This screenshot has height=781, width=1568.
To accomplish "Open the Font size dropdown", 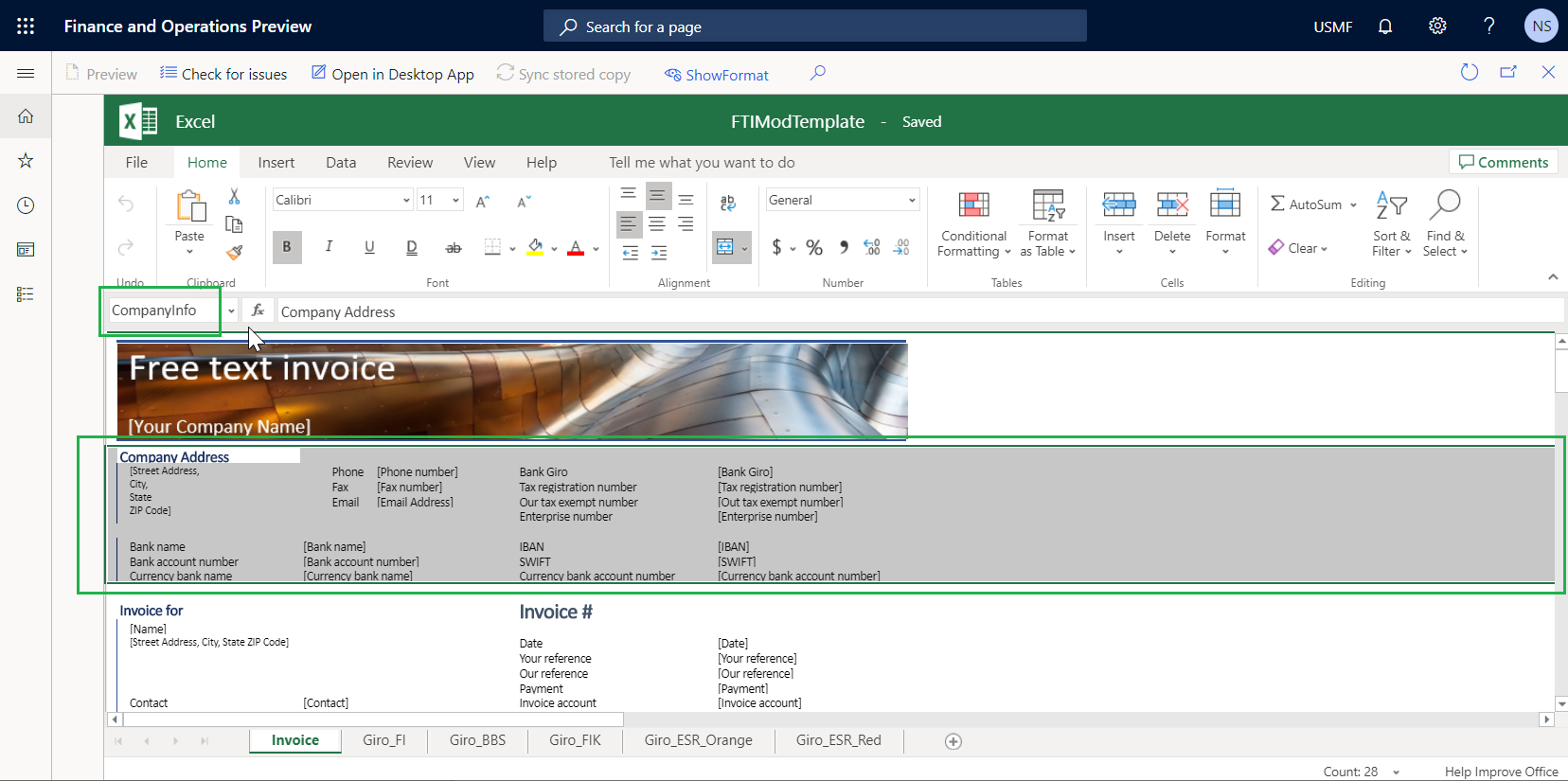I will 455,200.
